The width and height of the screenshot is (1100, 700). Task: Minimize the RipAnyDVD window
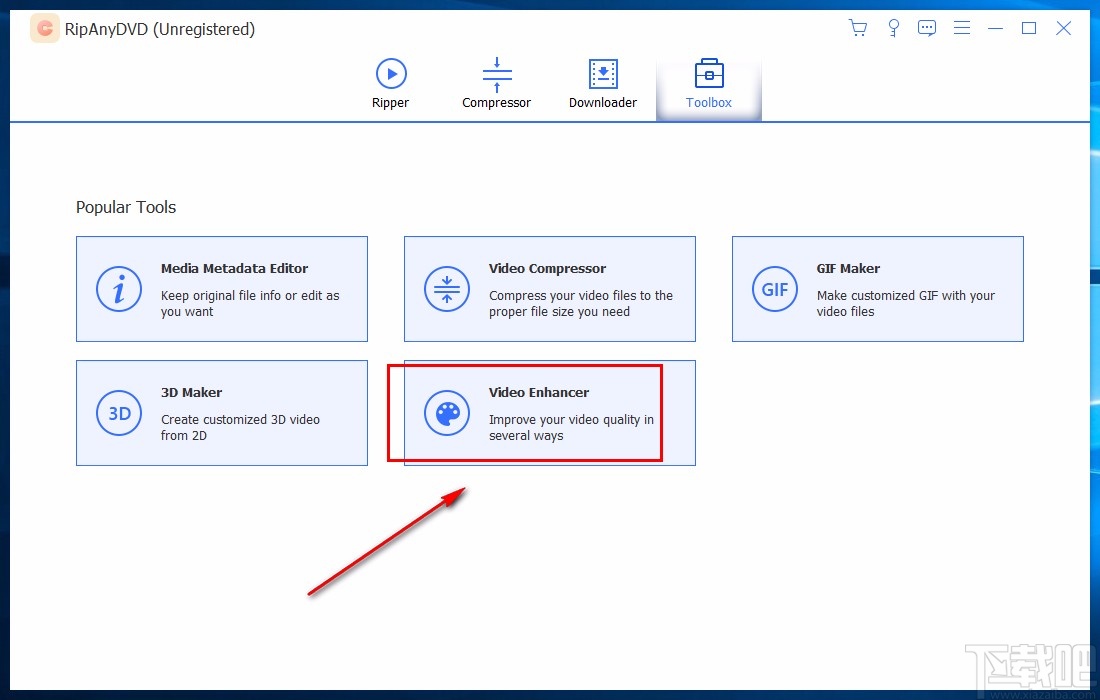(995, 28)
